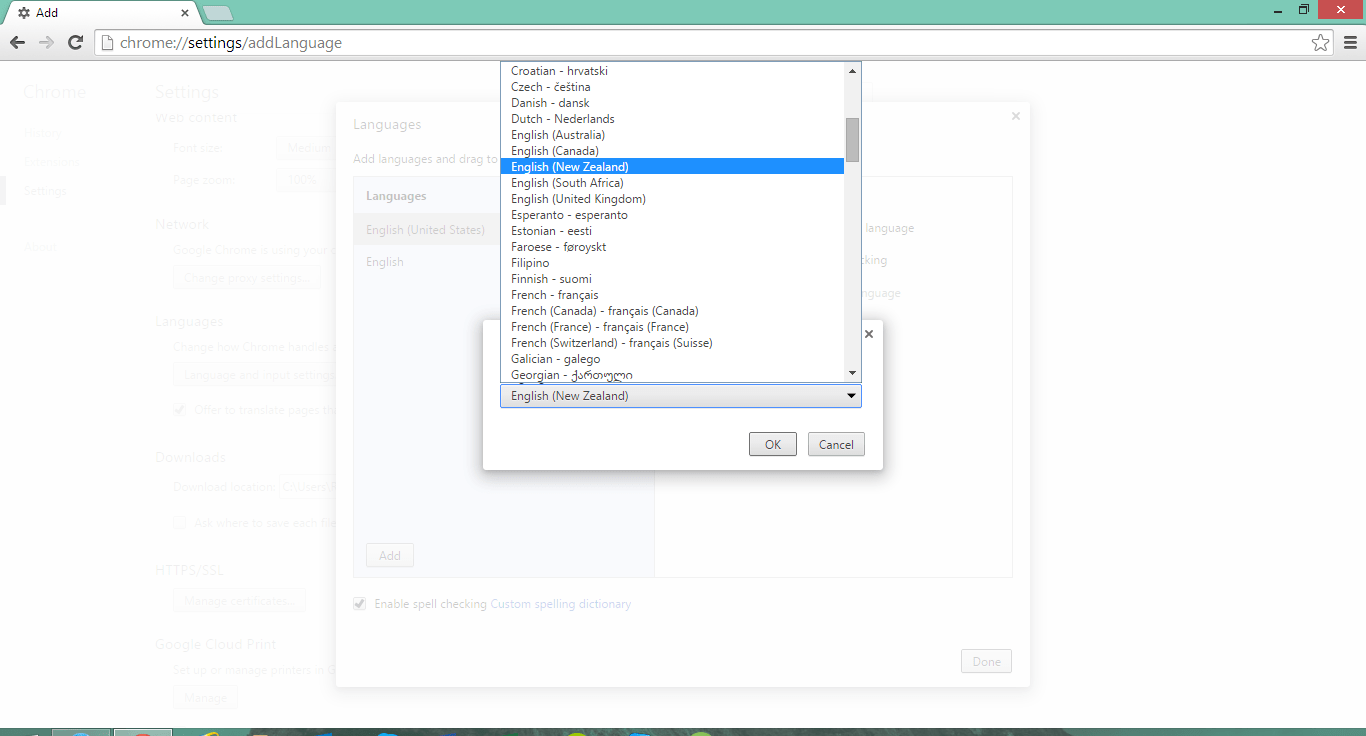This screenshot has width=1366, height=736.
Task: Toggle the Offer to translate pages checkbox
Action: 180,409
